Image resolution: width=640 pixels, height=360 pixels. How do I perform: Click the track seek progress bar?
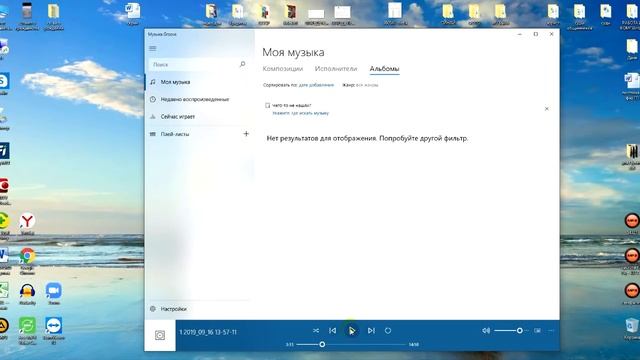pos(352,344)
